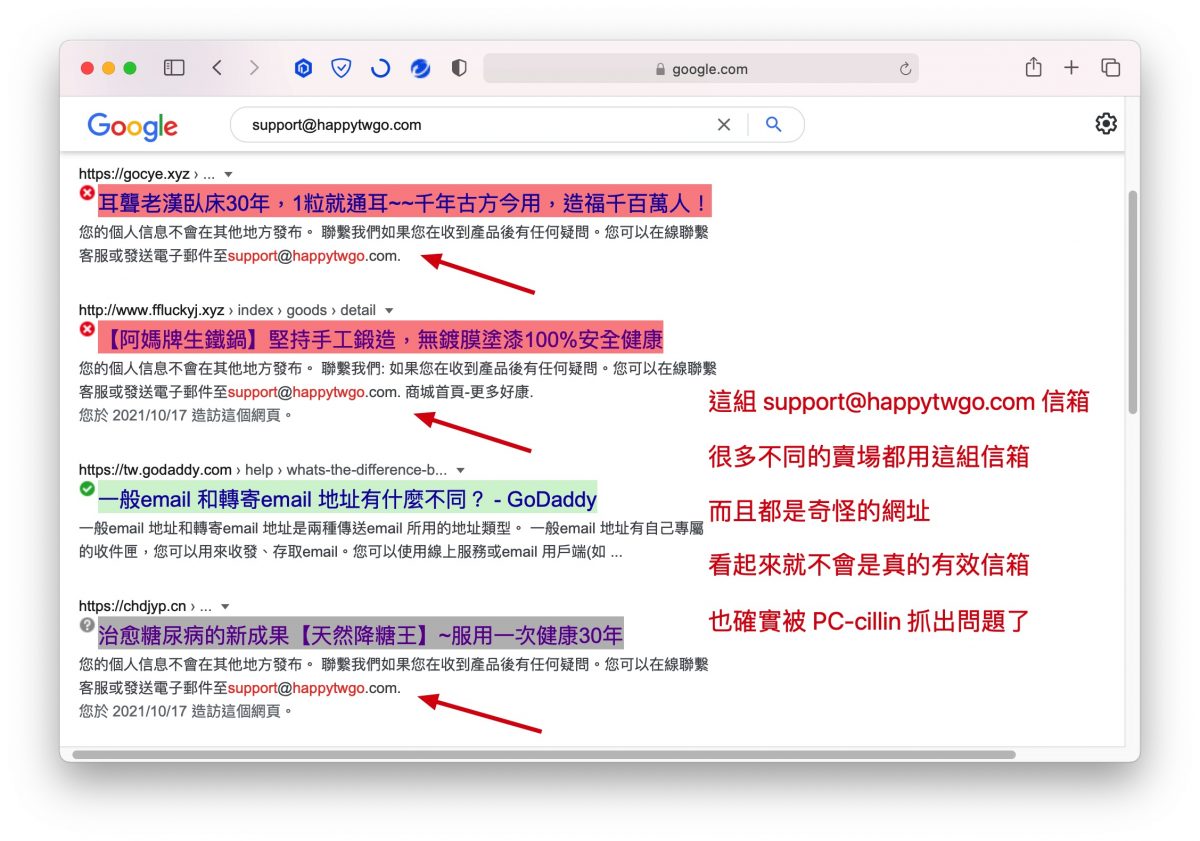Click the blue circular loading extension icon

click(x=380, y=68)
